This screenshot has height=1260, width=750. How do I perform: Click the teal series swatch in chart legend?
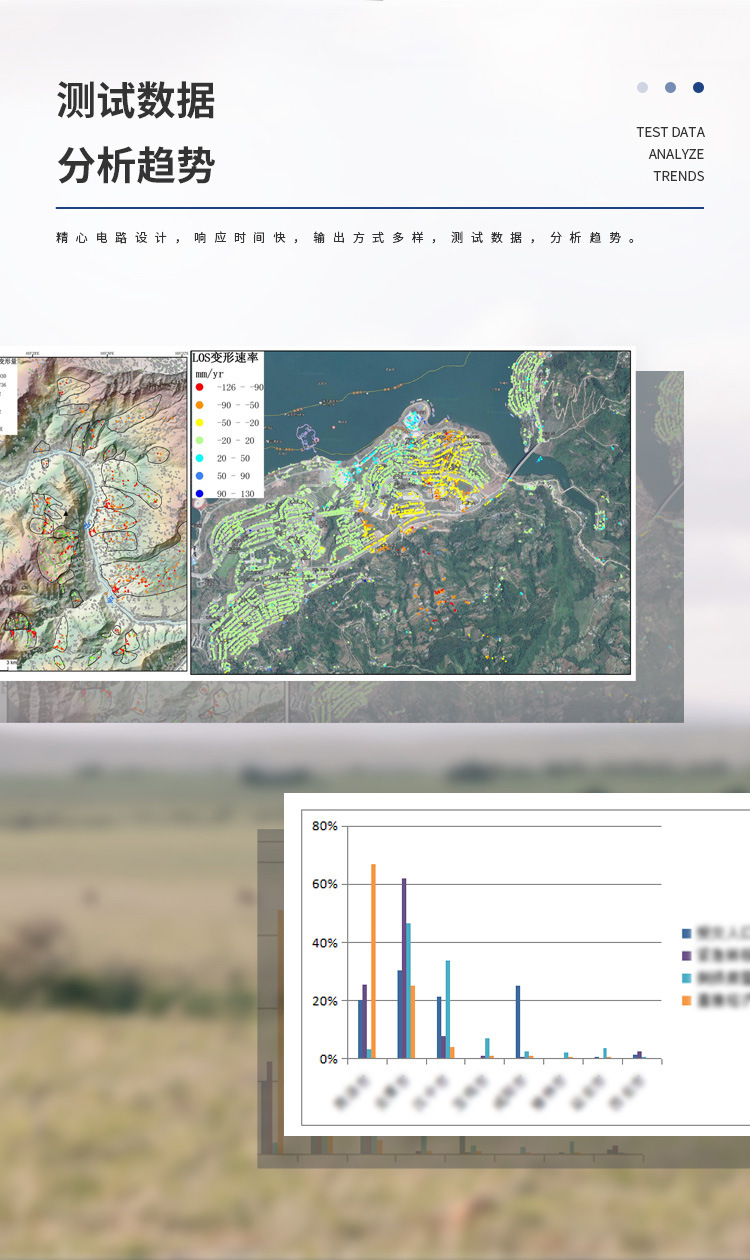coord(687,978)
